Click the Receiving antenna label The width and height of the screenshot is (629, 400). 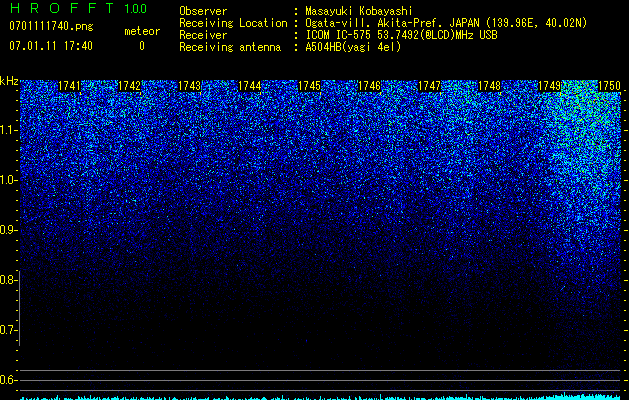[x=230, y=47]
